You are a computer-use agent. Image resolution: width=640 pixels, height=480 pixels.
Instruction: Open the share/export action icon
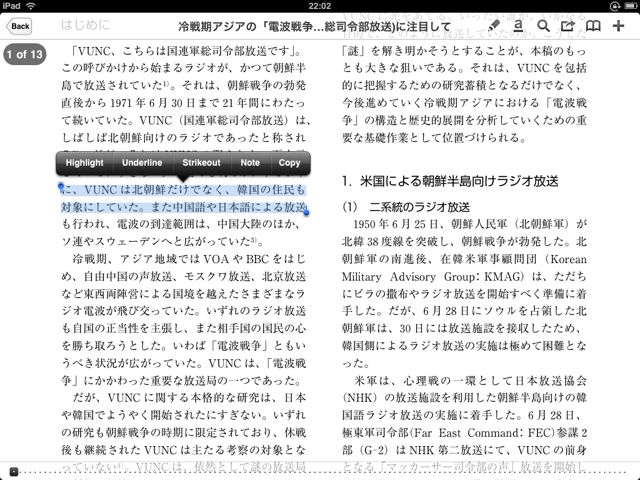coord(568,26)
